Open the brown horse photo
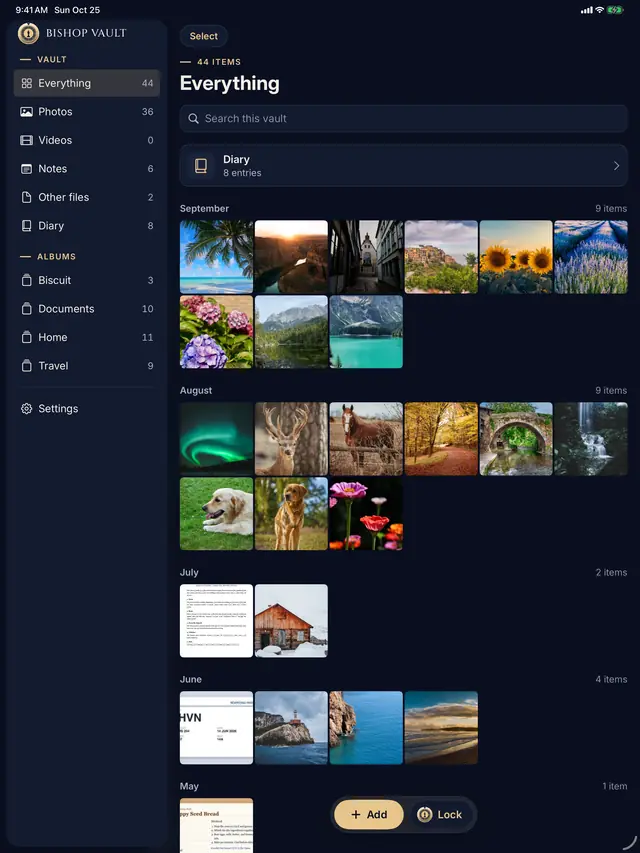This screenshot has height=853, width=640. tap(366, 438)
